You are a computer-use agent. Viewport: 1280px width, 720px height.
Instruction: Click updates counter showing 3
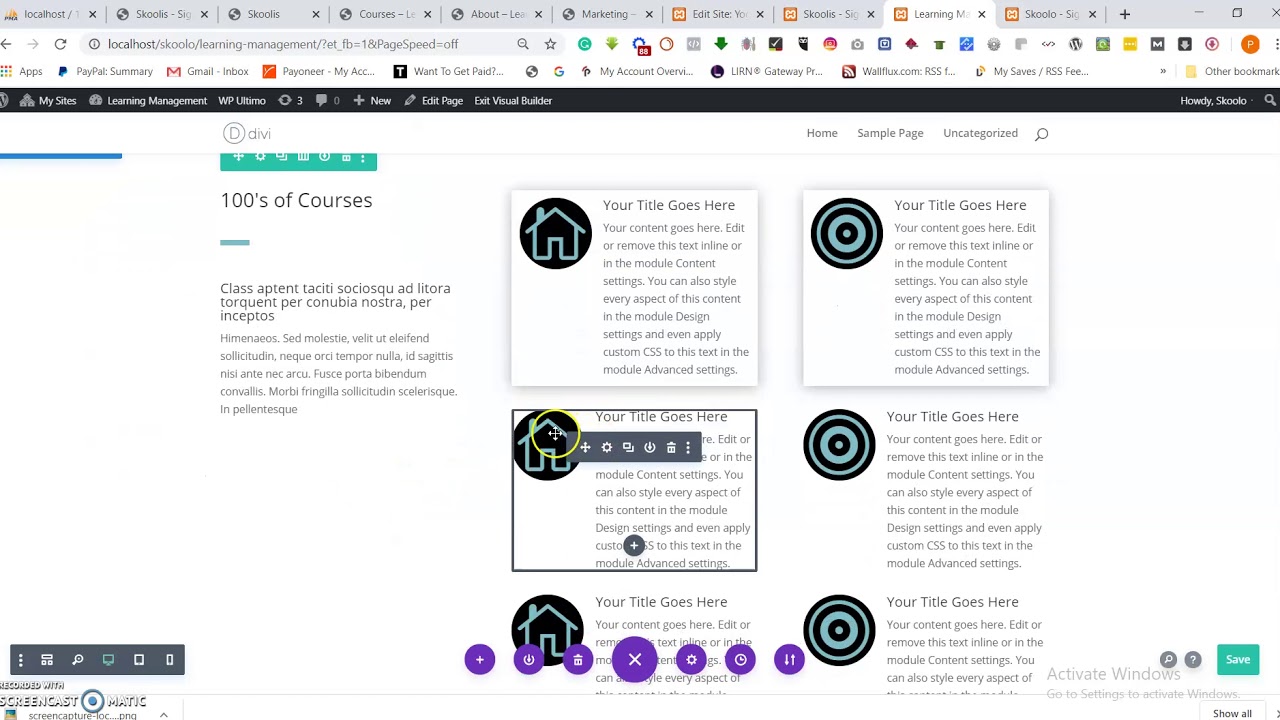(290, 101)
